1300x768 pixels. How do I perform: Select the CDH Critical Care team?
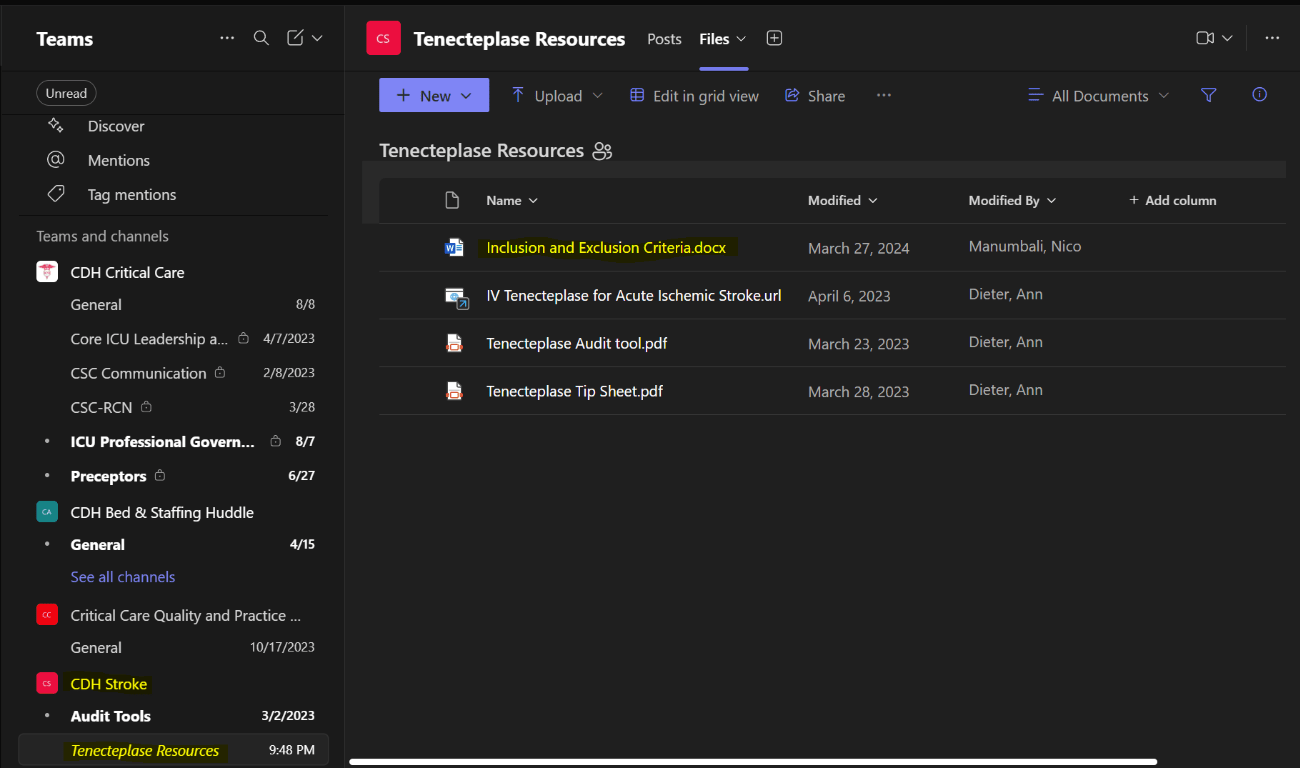click(127, 272)
